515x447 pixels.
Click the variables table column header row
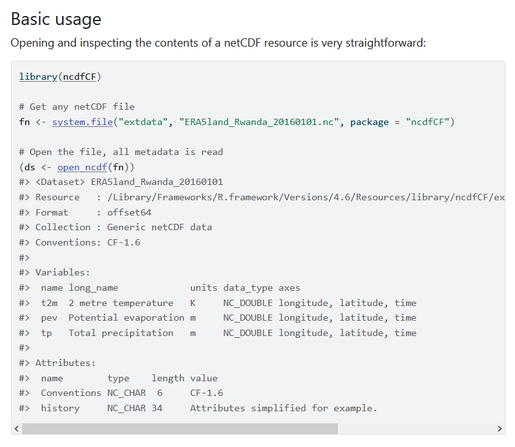(160, 288)
